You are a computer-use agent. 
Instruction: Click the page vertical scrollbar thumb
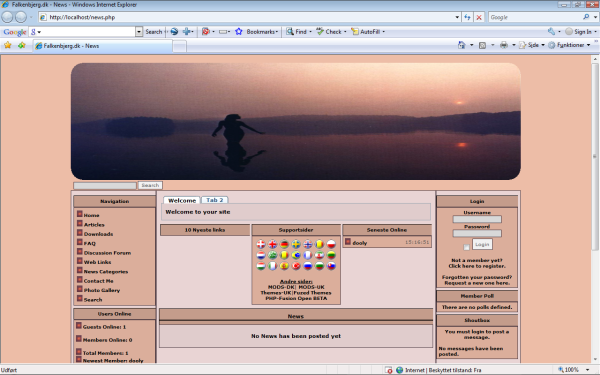click(x=595, y=156)
